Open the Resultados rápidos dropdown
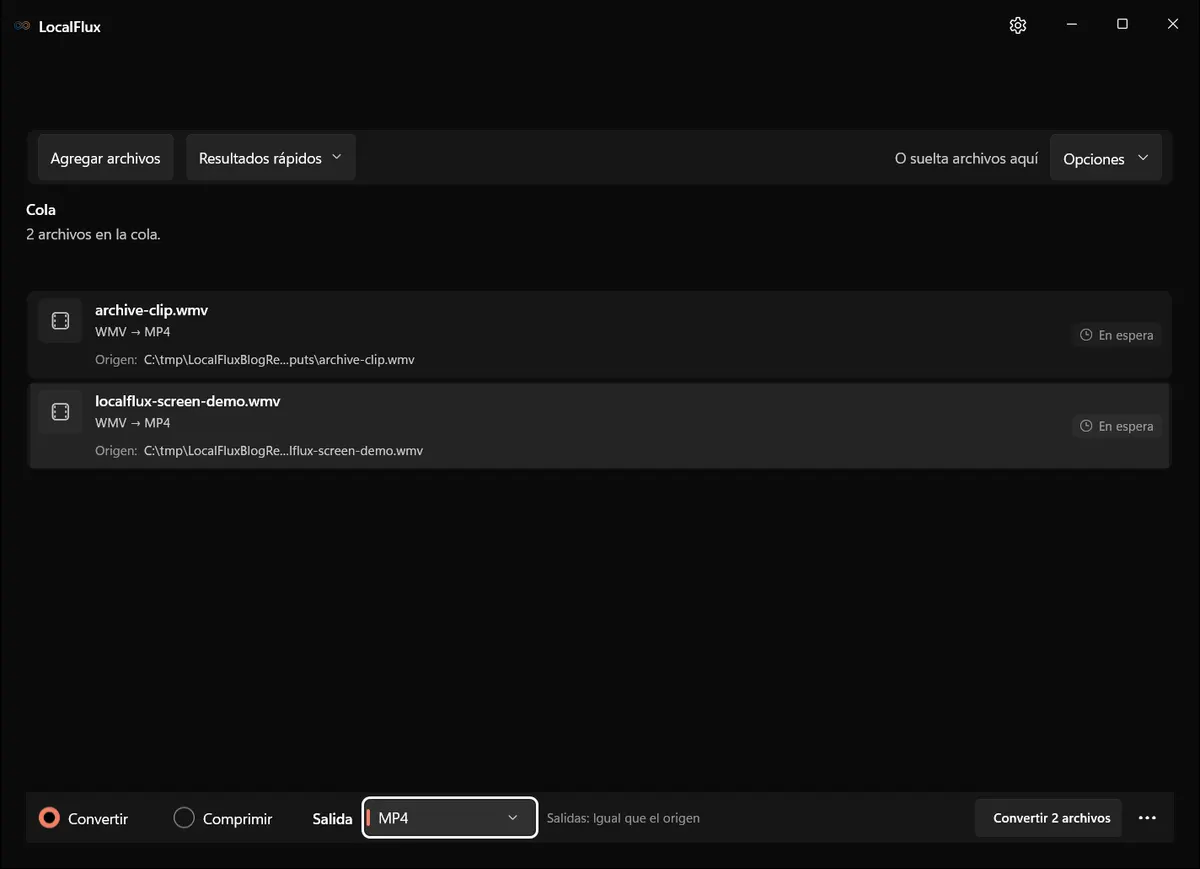The image size is (1200, 869). 271,158
